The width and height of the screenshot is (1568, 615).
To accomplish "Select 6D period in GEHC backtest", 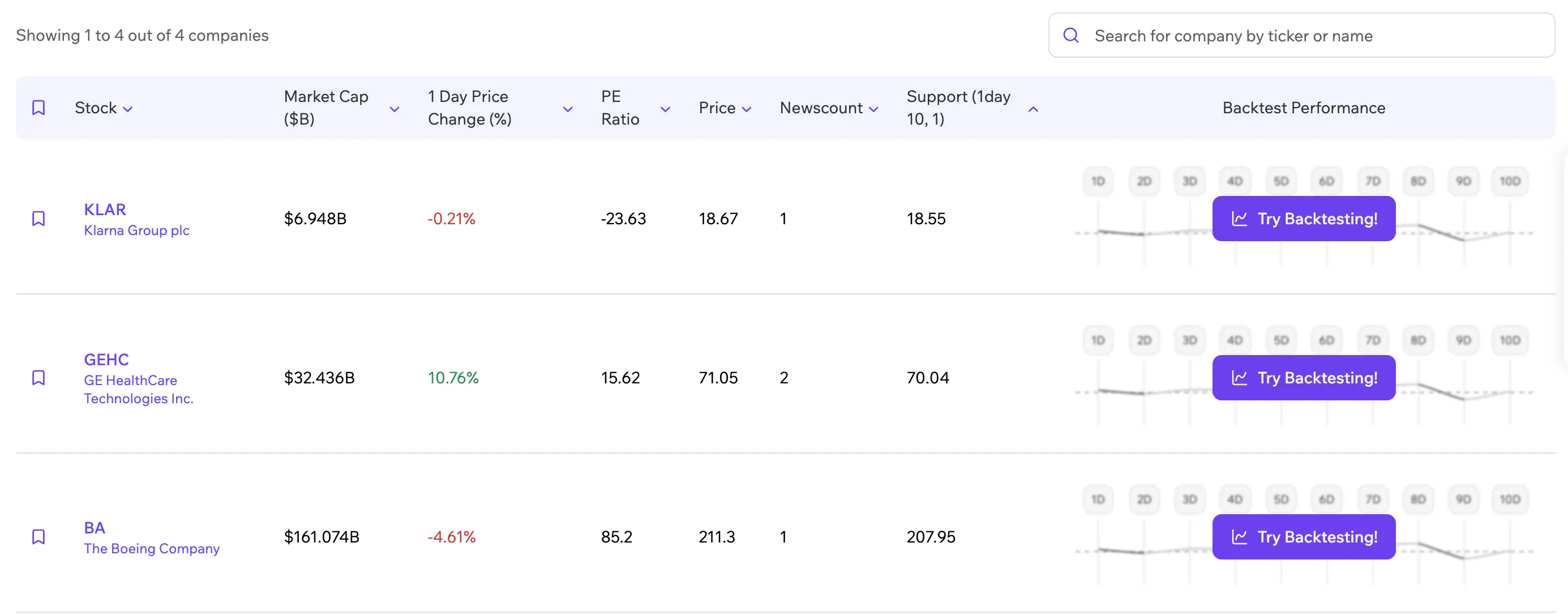I will 1327,340.
